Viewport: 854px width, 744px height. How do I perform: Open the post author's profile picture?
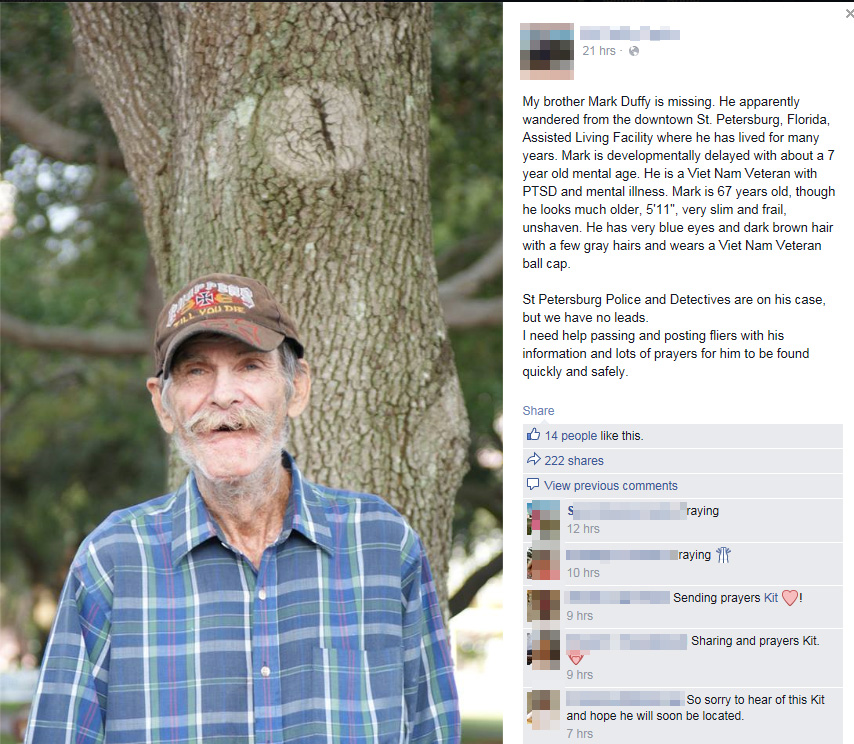[547, 51]
